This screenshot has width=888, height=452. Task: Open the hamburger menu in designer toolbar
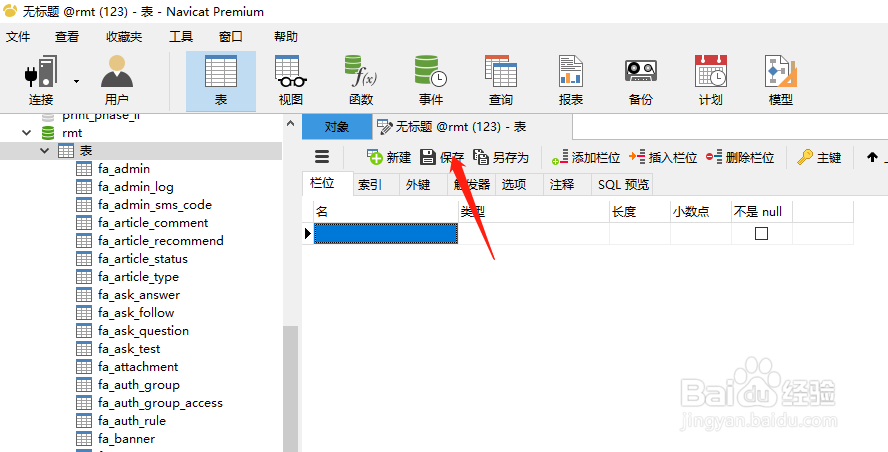click(322, 157)
